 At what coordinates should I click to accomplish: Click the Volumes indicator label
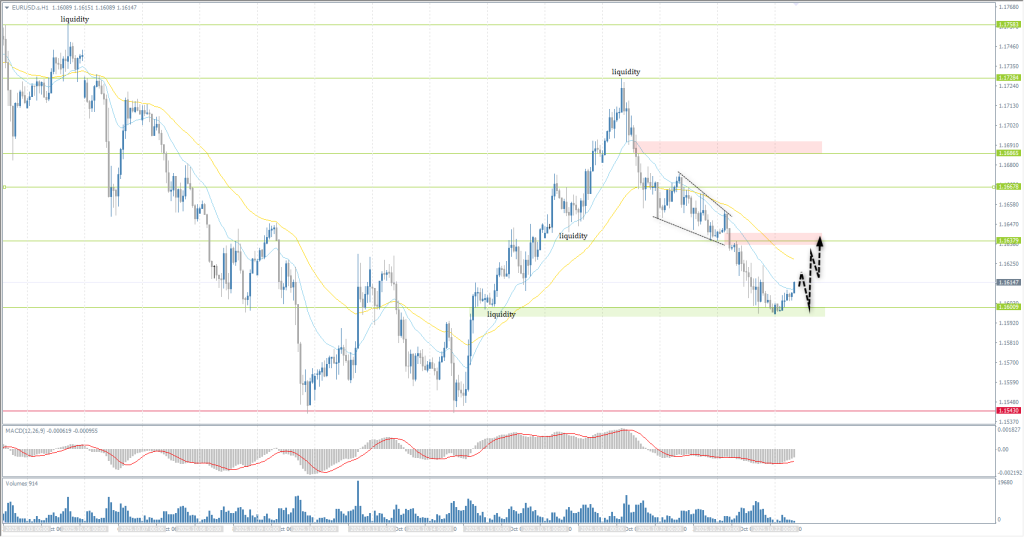coord(20,482)
